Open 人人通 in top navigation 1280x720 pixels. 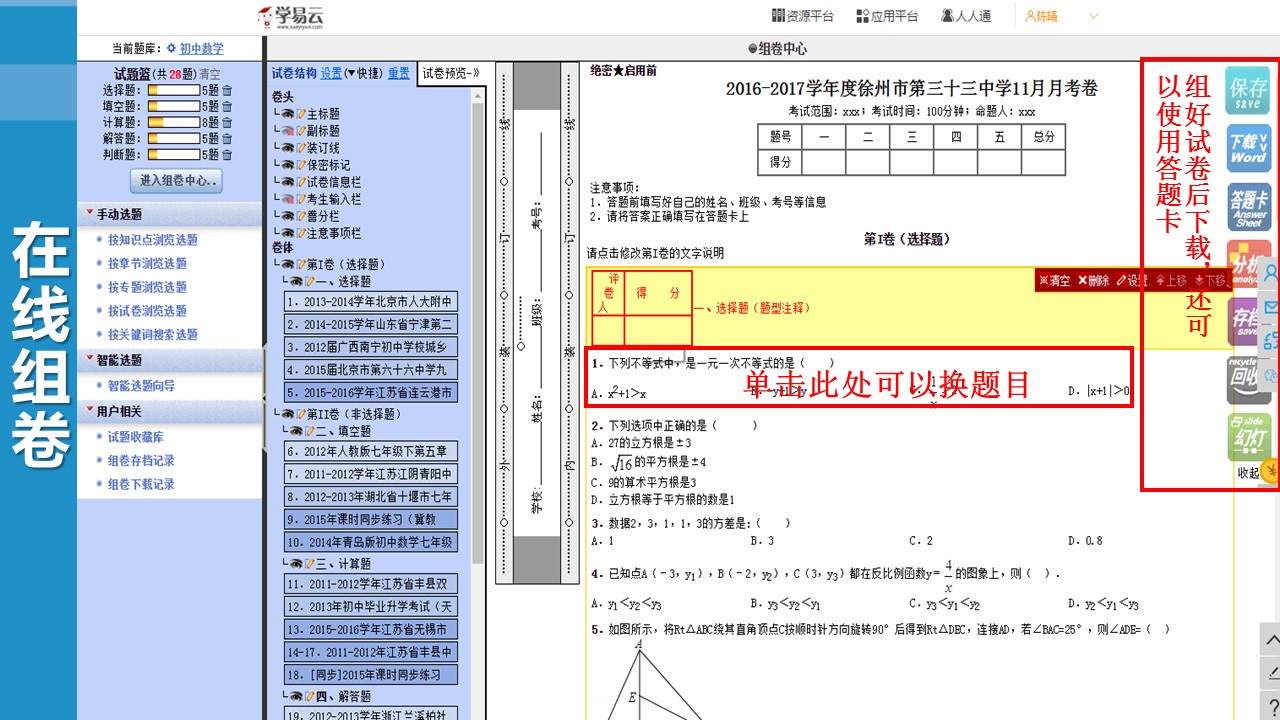click(966, 16)
